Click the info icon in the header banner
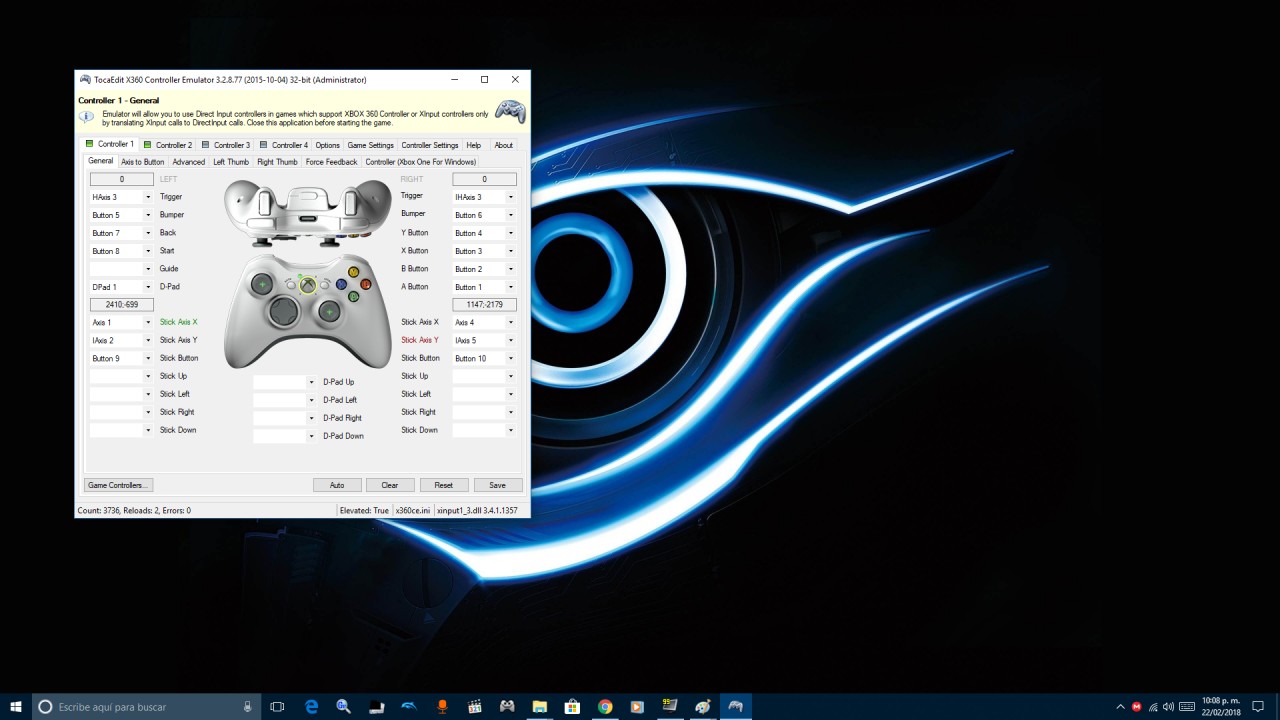Screen dimensions: 1280x720 tap(86, 117)
